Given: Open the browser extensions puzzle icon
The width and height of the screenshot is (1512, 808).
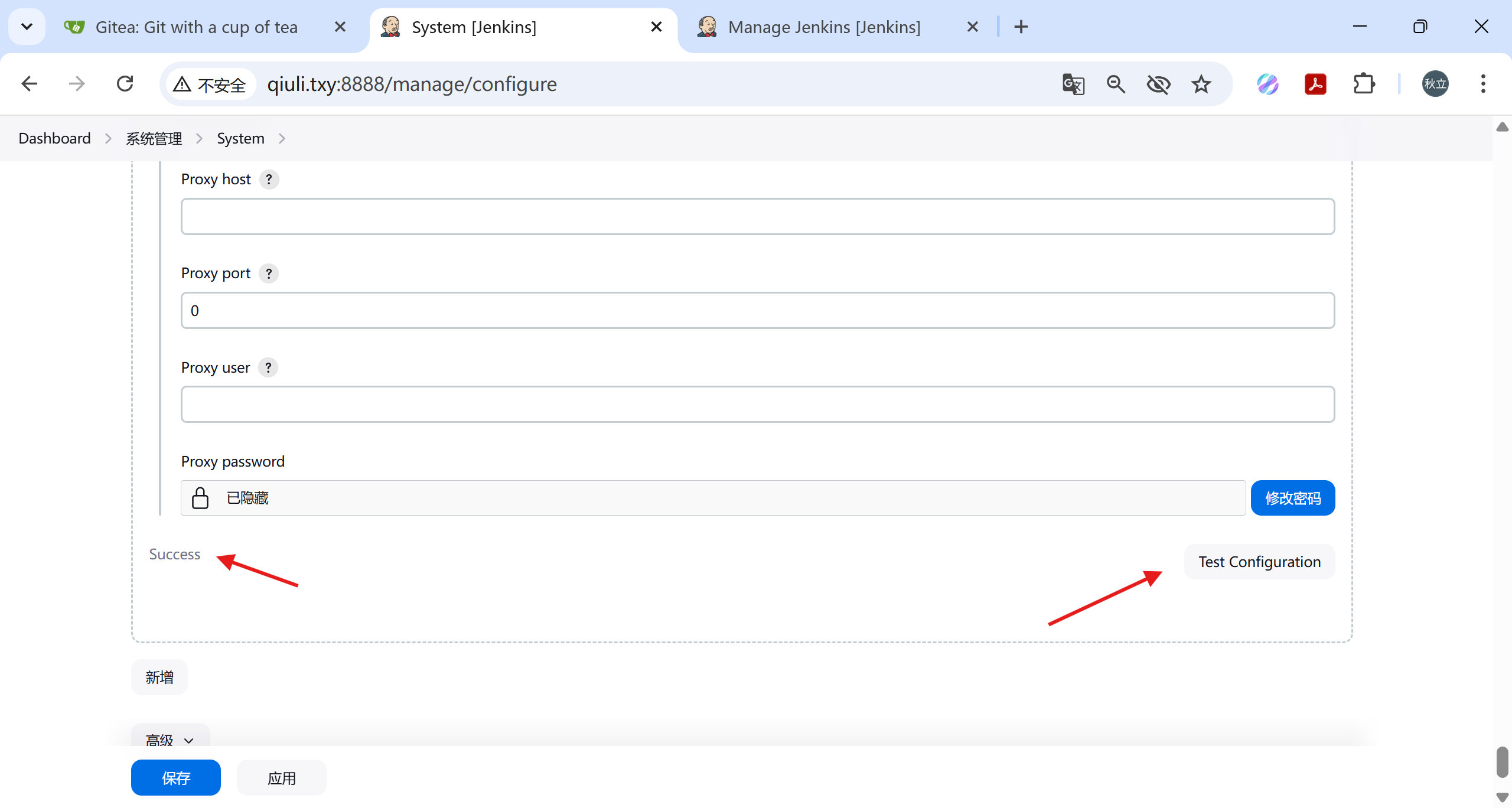Looking at the screenshot, I should click(1363, 84).
